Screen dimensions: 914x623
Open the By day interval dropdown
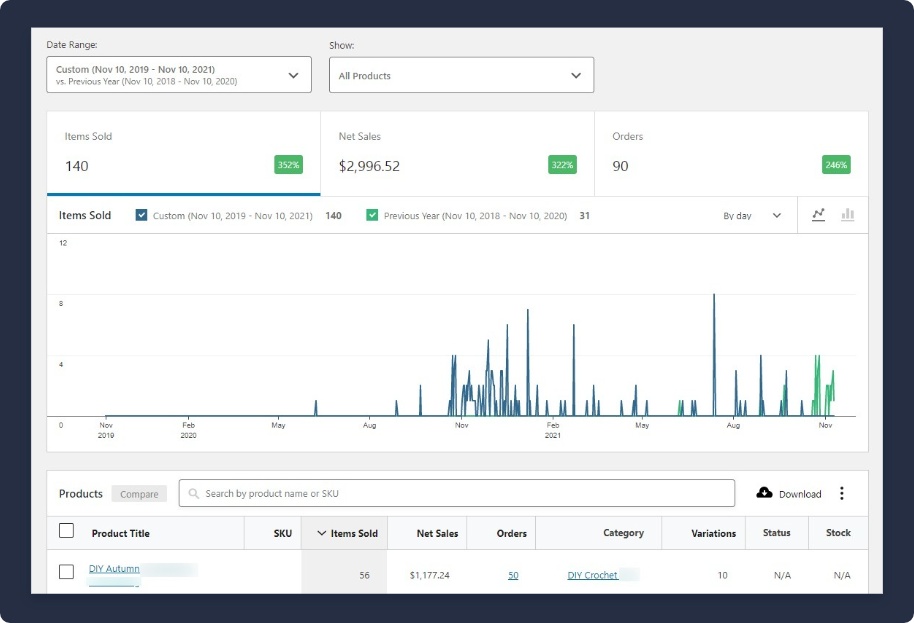click(752, 215)
